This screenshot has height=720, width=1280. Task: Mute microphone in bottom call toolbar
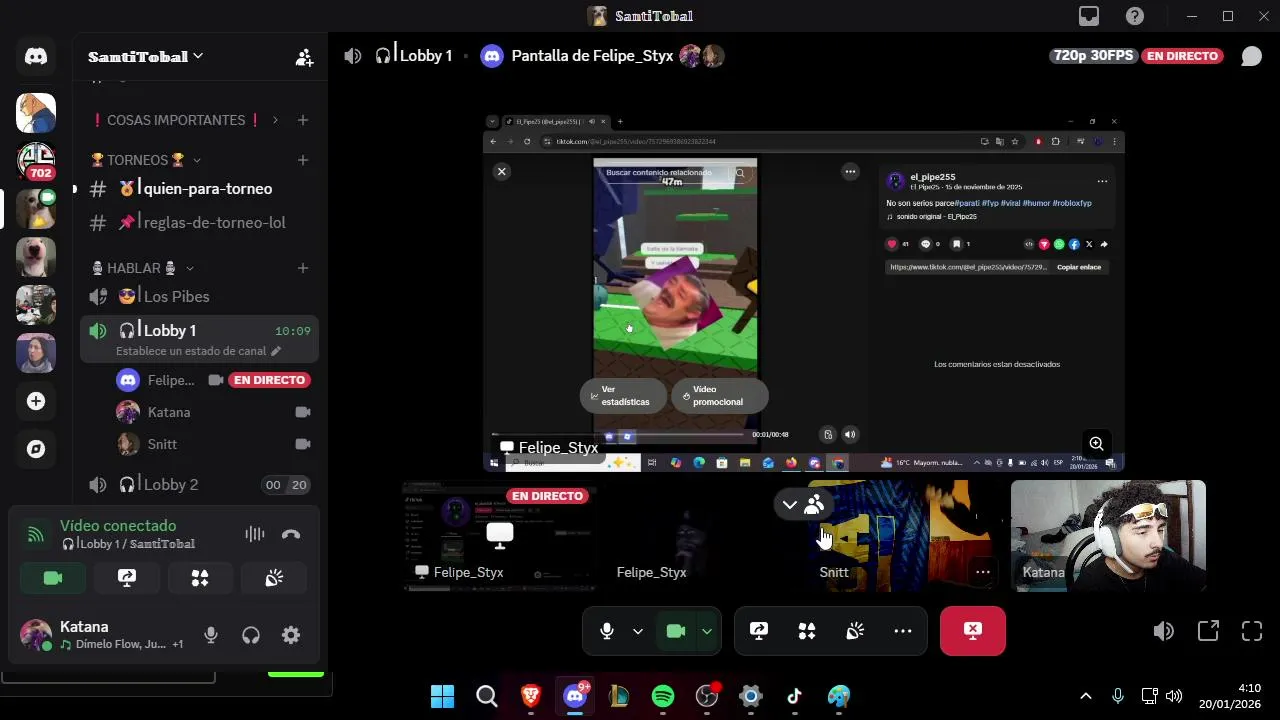pyautogui.click(x=606, y=631)
